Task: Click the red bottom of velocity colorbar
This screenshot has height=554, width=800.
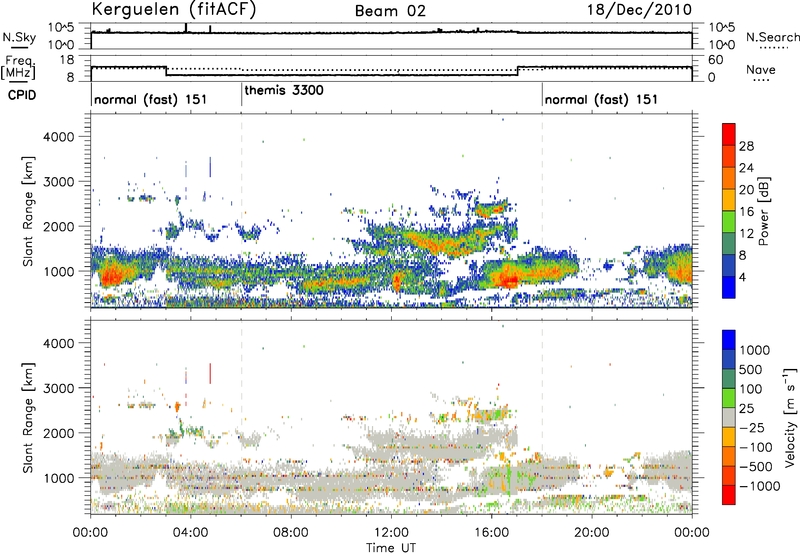Action: click(x=729, y=495)
